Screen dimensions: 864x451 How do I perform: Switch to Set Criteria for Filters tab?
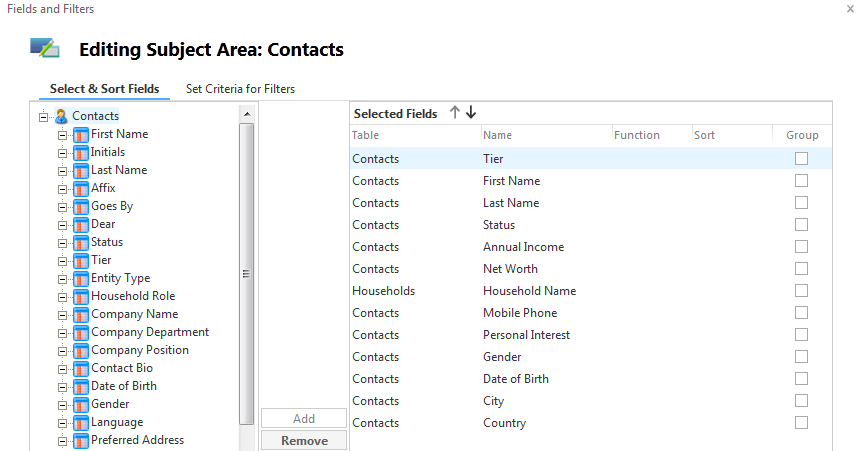(240, 89)
